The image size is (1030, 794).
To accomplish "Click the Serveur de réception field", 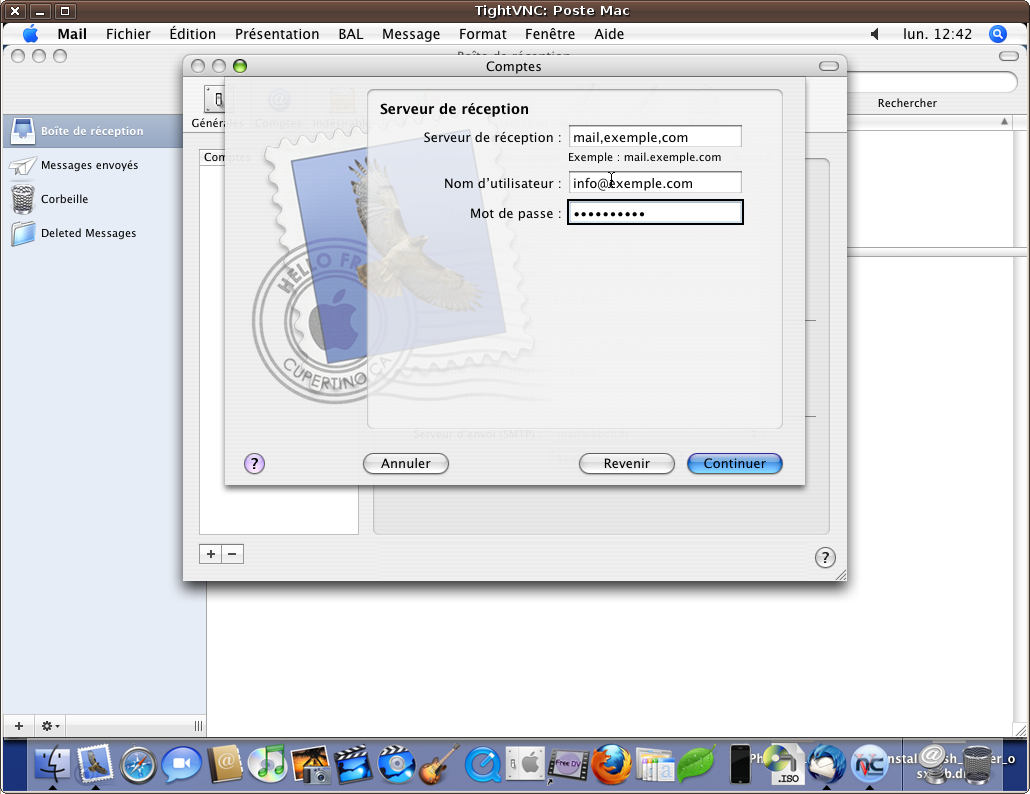I will (655, 137).
